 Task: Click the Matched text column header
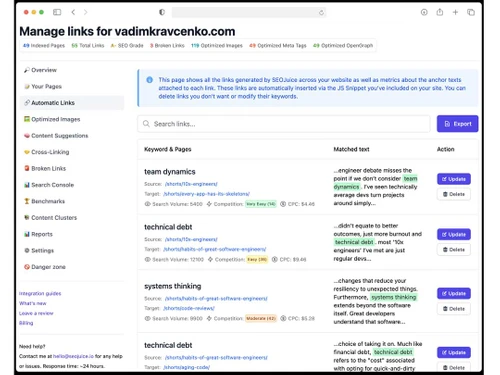(x=351, y=149)
